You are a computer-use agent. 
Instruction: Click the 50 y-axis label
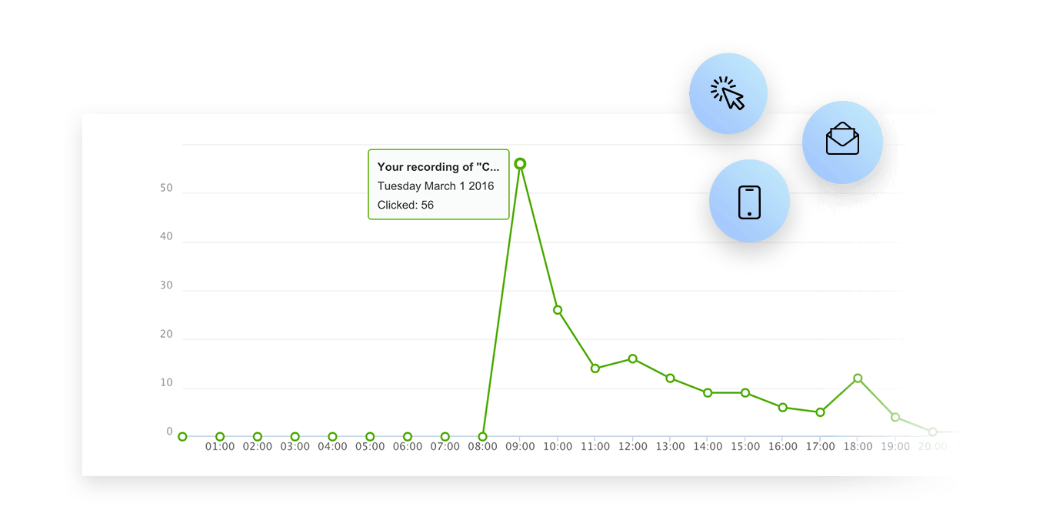166,189
